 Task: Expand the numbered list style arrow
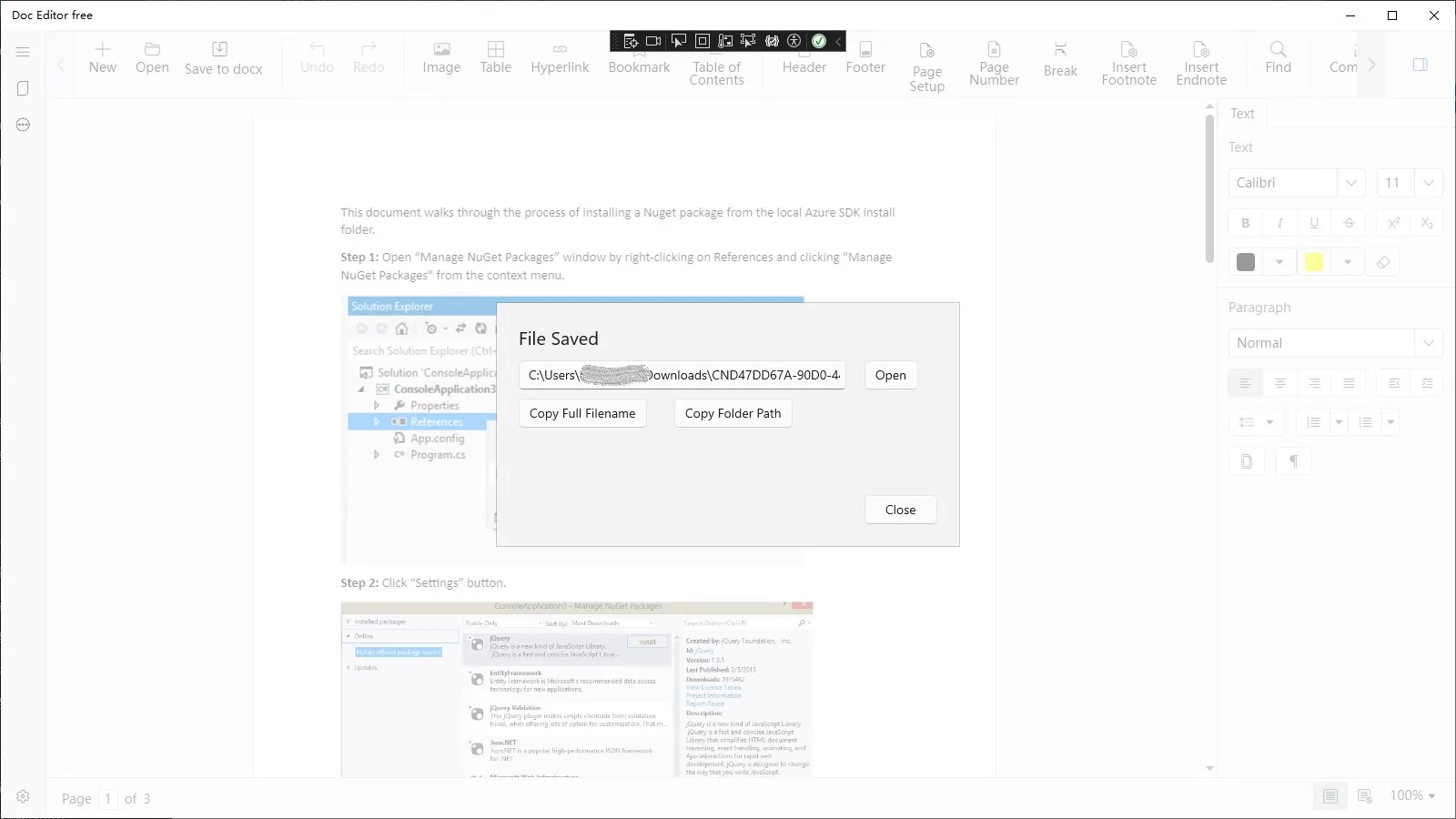pos(1390,422)
